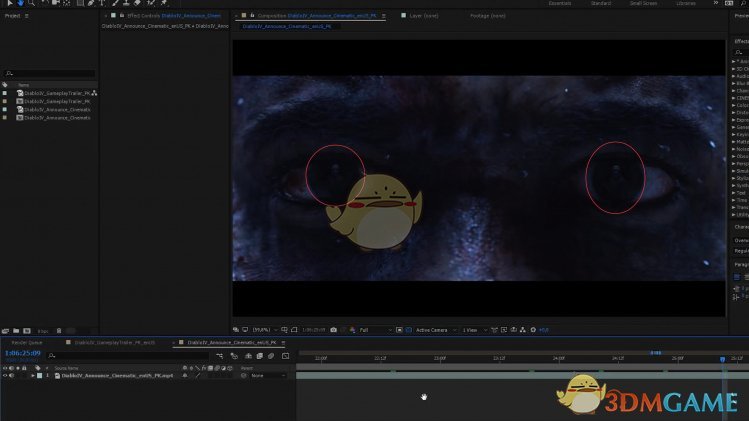Select the Essentials workspace

click(x=560, y=3)
